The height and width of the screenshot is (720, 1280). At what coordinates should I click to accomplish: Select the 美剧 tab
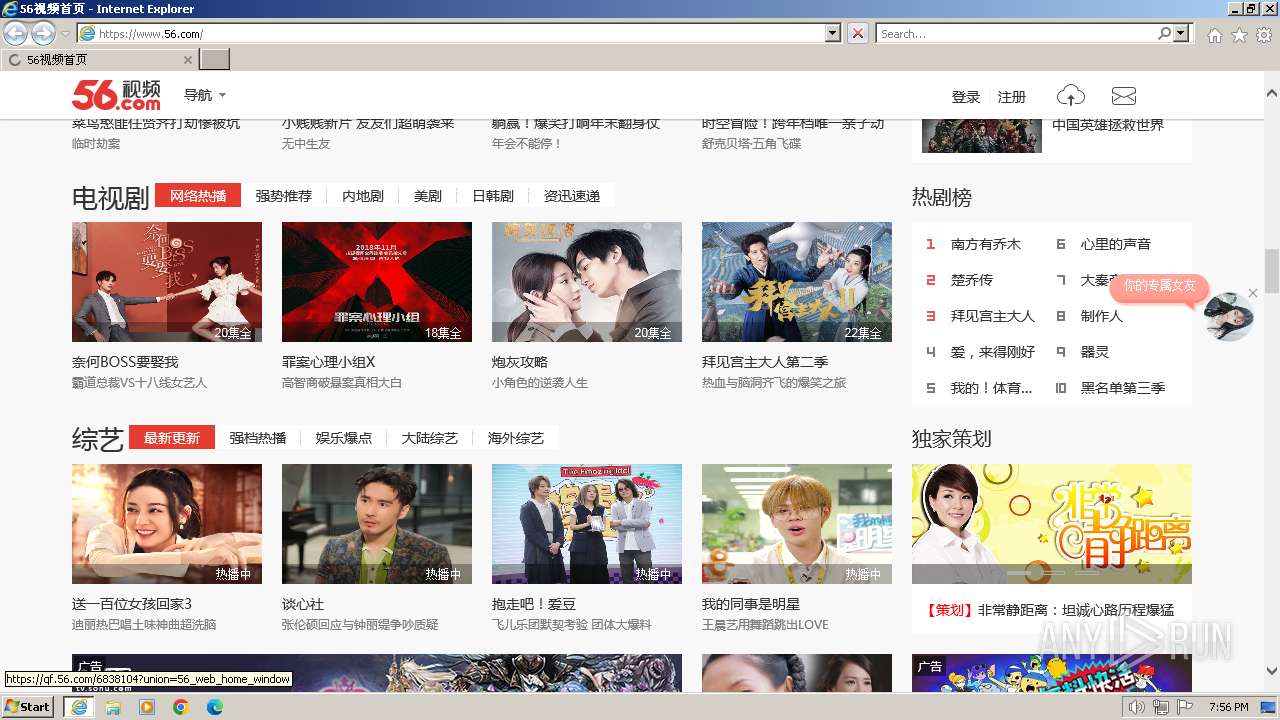pos(428,196)
